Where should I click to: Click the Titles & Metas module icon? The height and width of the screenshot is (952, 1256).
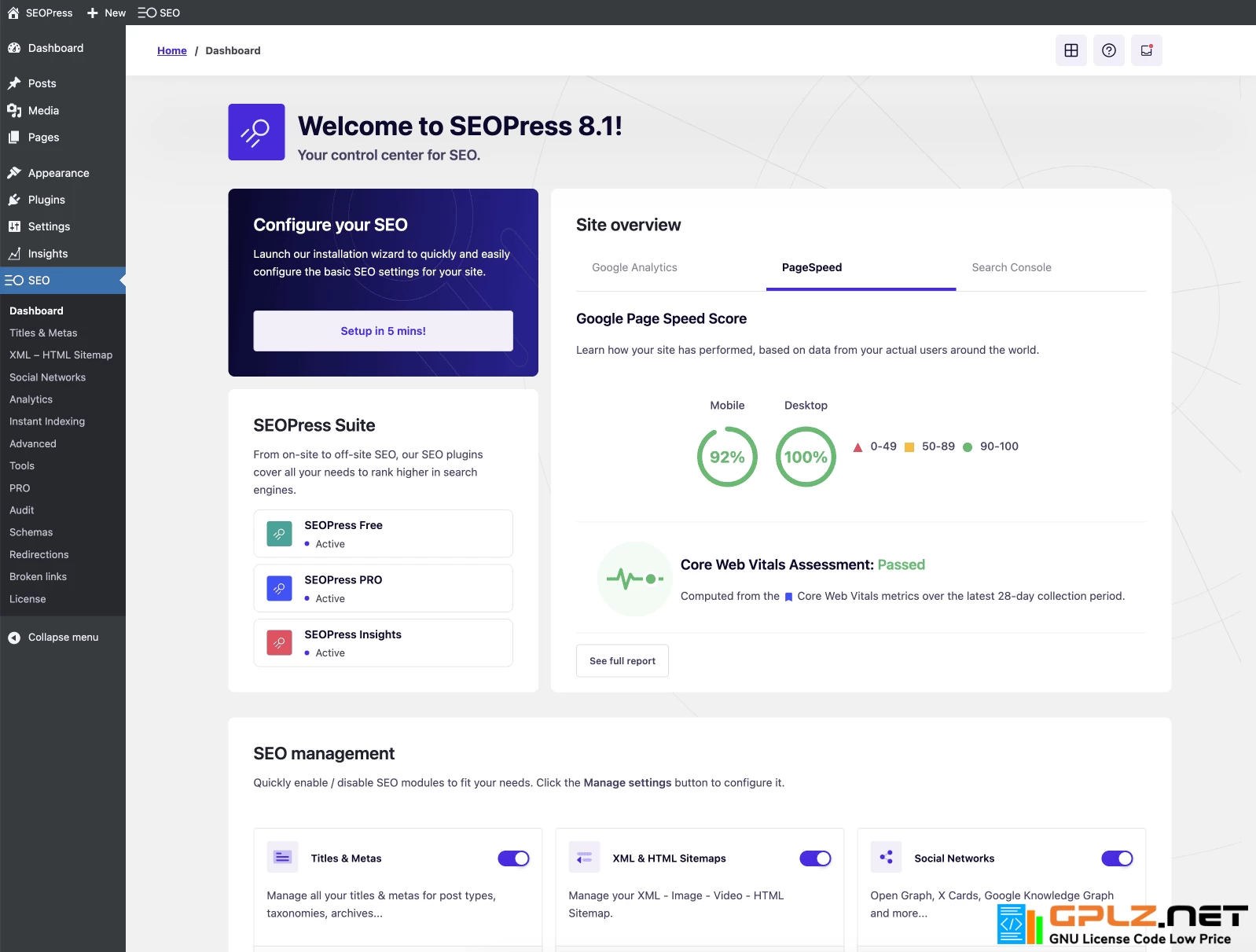pyautogui.click(x=282, y=857)
